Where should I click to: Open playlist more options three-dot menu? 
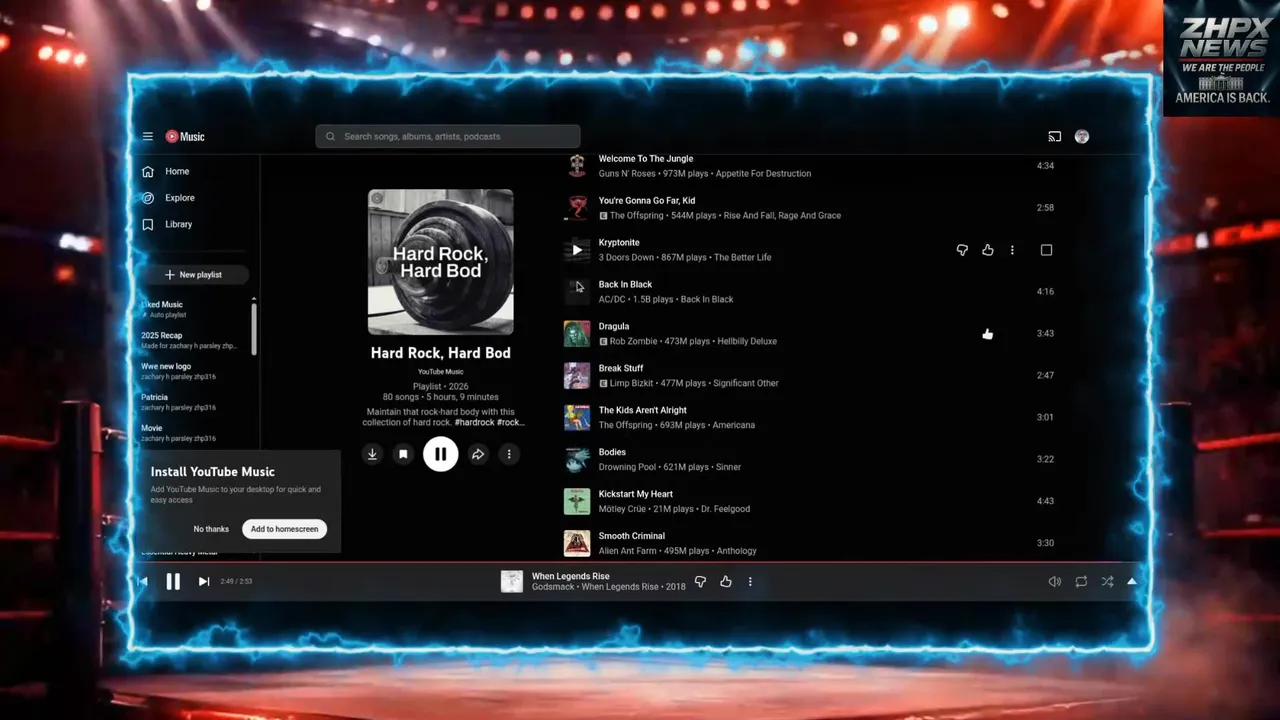click(509, 454)
